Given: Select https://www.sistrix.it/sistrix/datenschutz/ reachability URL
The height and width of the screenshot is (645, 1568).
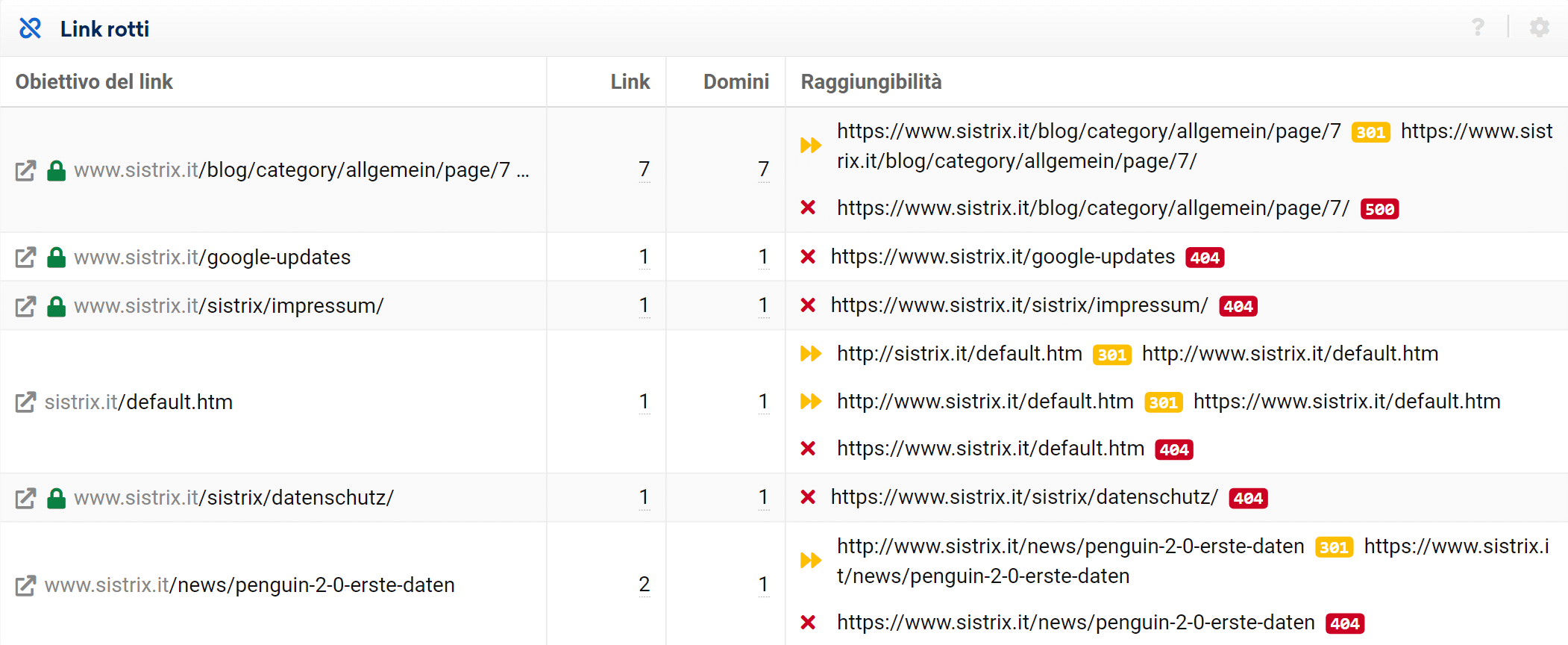Looking at the screenshot, I should pyautogui.click(x=1024, y=497).
